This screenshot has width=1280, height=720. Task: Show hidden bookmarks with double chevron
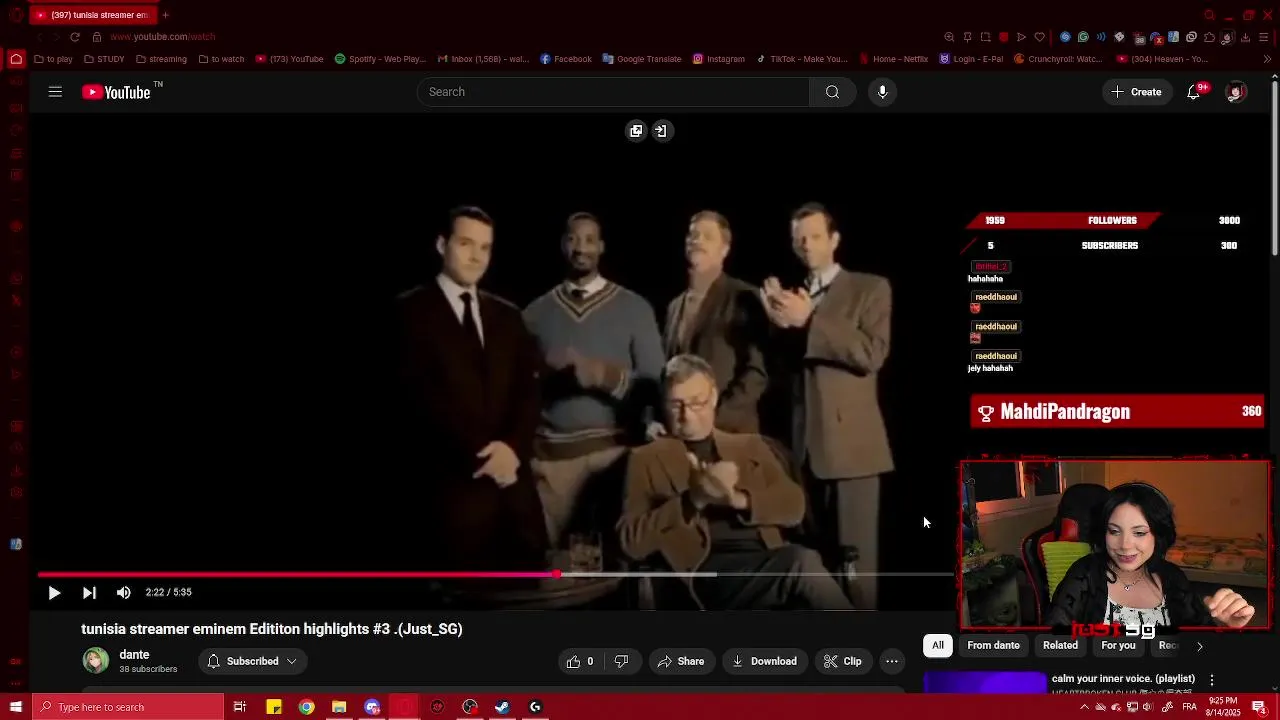point(1268,59)
